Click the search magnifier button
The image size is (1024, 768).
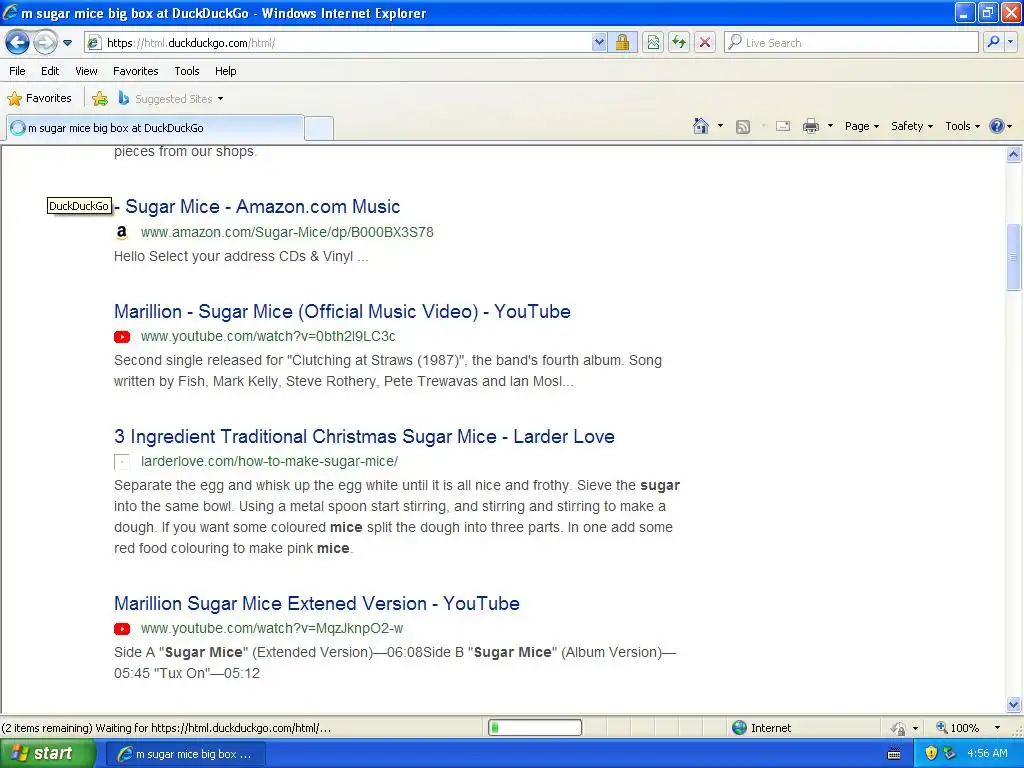coord(993,42)
